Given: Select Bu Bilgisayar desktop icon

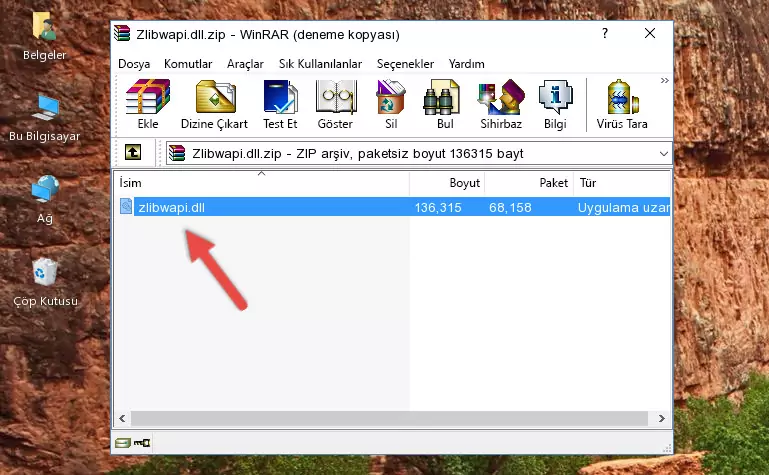Looking at the screenshot, I should [x=44, y=118].
